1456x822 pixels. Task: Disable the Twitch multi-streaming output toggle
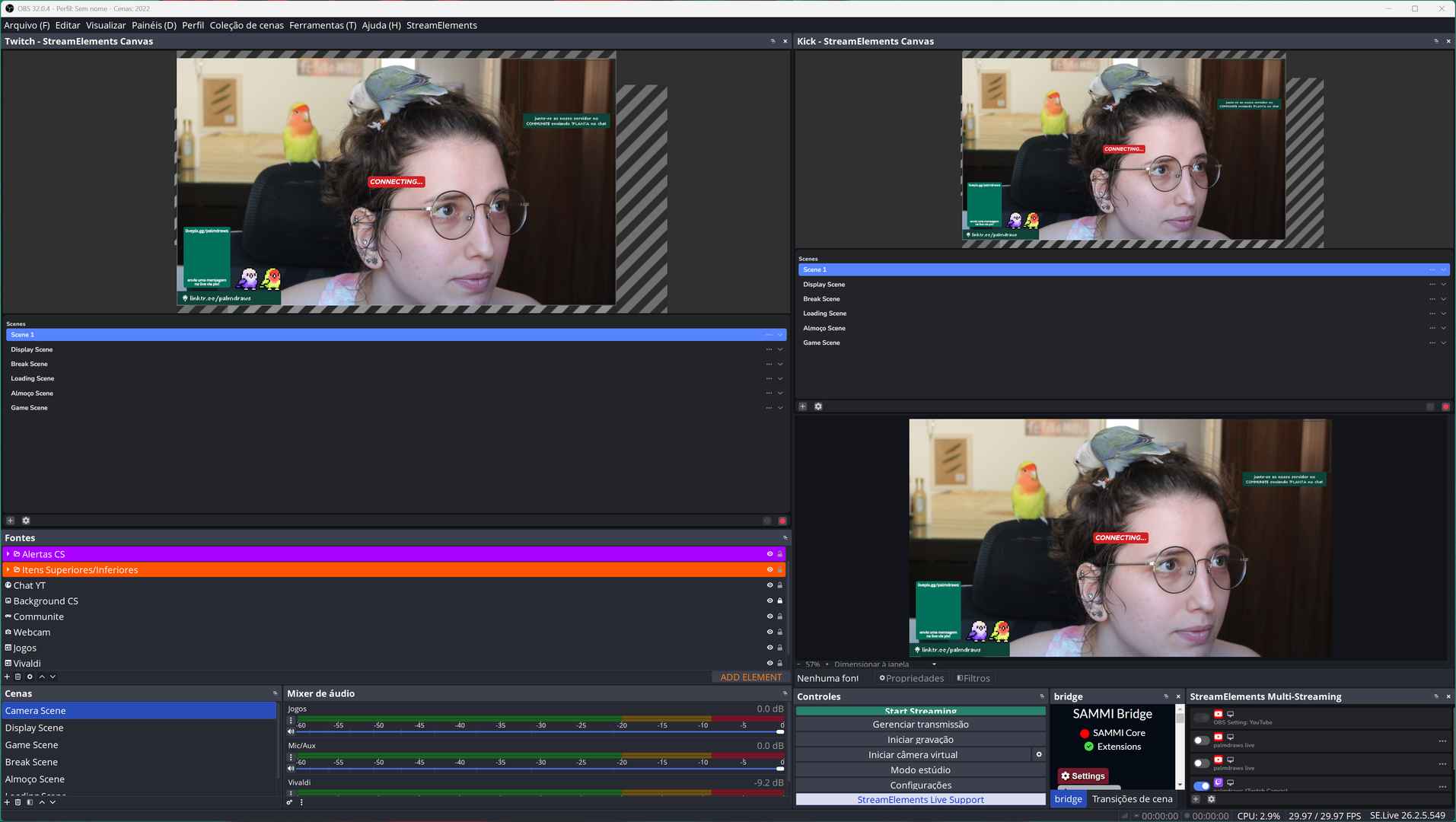pos(1201,785)
